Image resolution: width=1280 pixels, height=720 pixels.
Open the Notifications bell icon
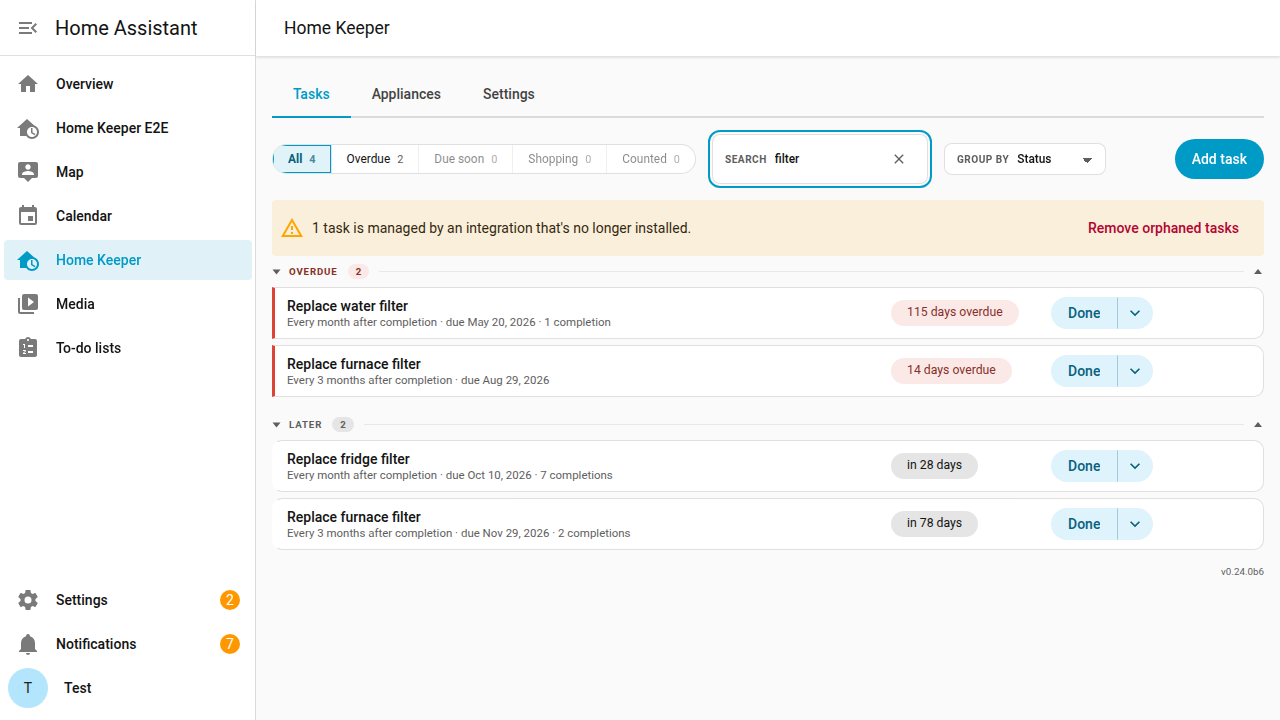(28, 644)
